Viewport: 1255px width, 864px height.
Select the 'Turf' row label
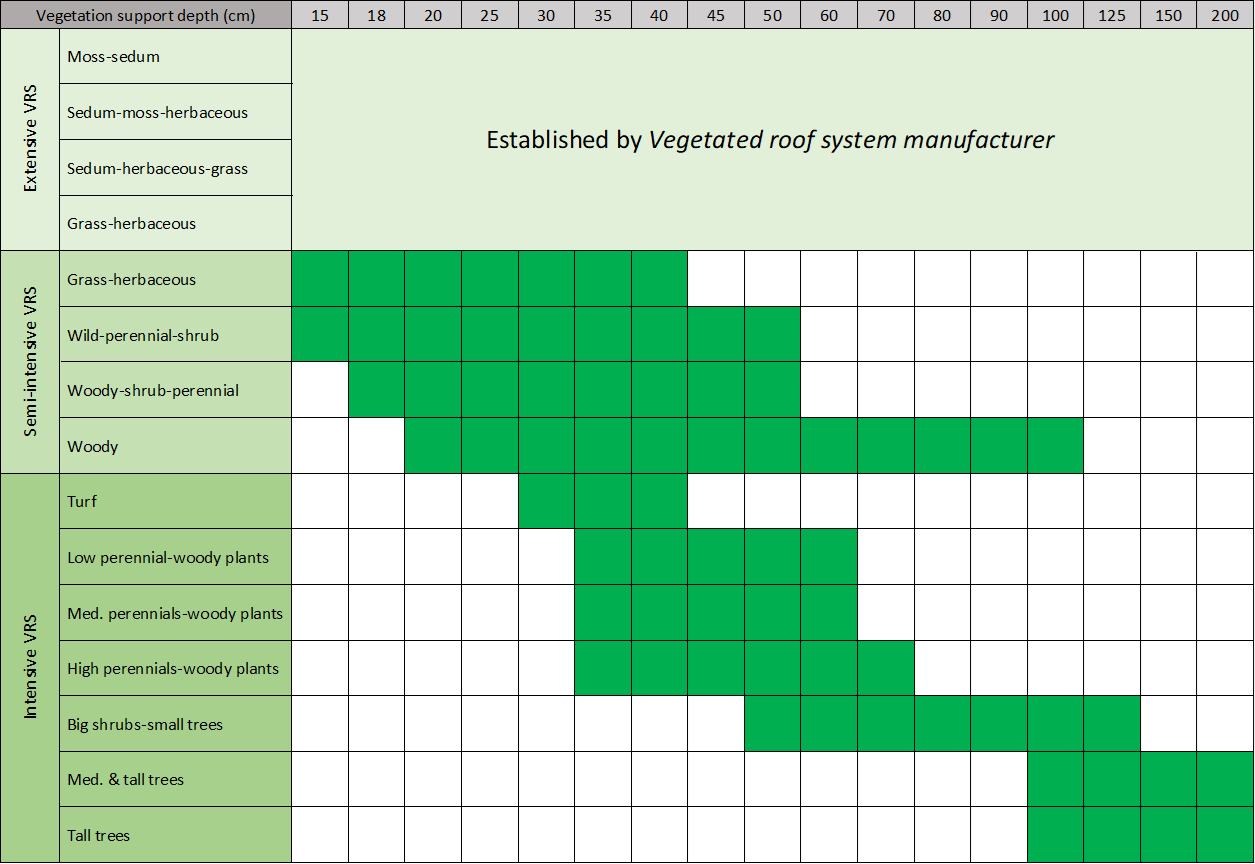(x=82, y=501)
